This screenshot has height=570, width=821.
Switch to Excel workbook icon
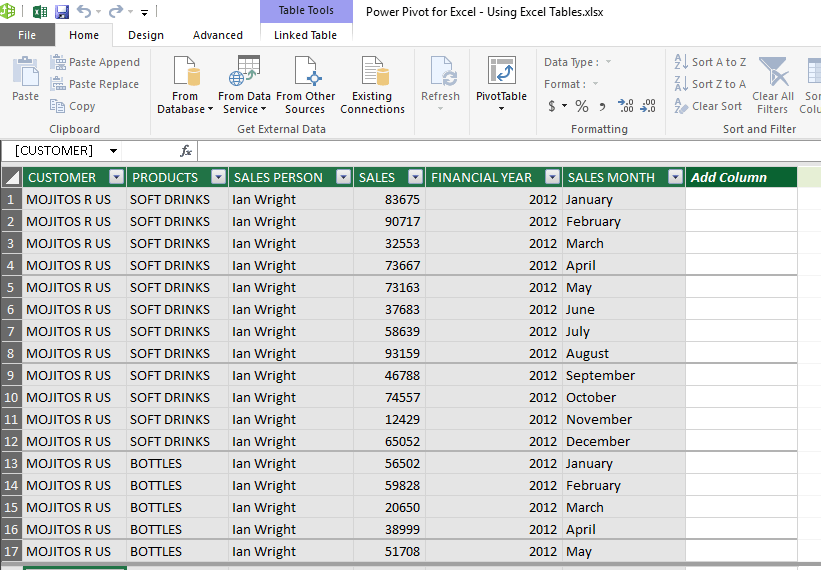[40, 12]
